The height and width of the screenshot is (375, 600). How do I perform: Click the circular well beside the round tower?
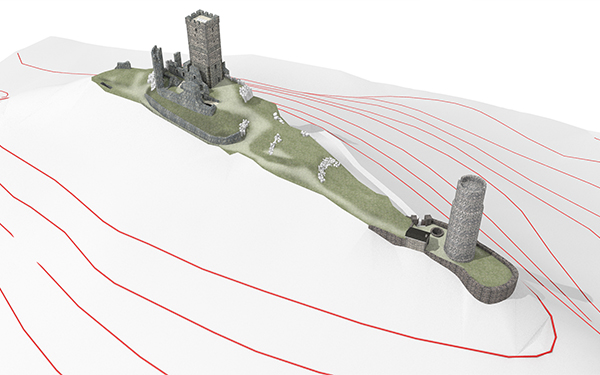pyautogui.click(x=438, y=232)
